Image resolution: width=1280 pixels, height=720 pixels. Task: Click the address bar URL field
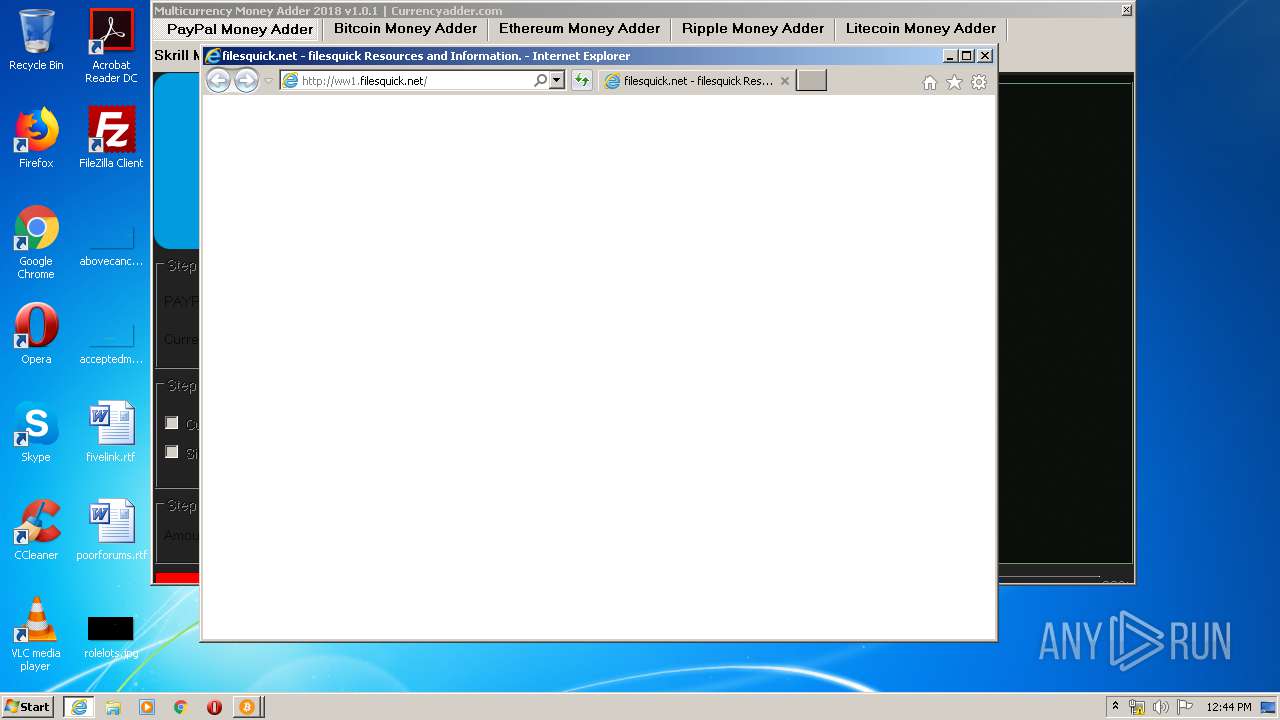(x=415, y=81)
